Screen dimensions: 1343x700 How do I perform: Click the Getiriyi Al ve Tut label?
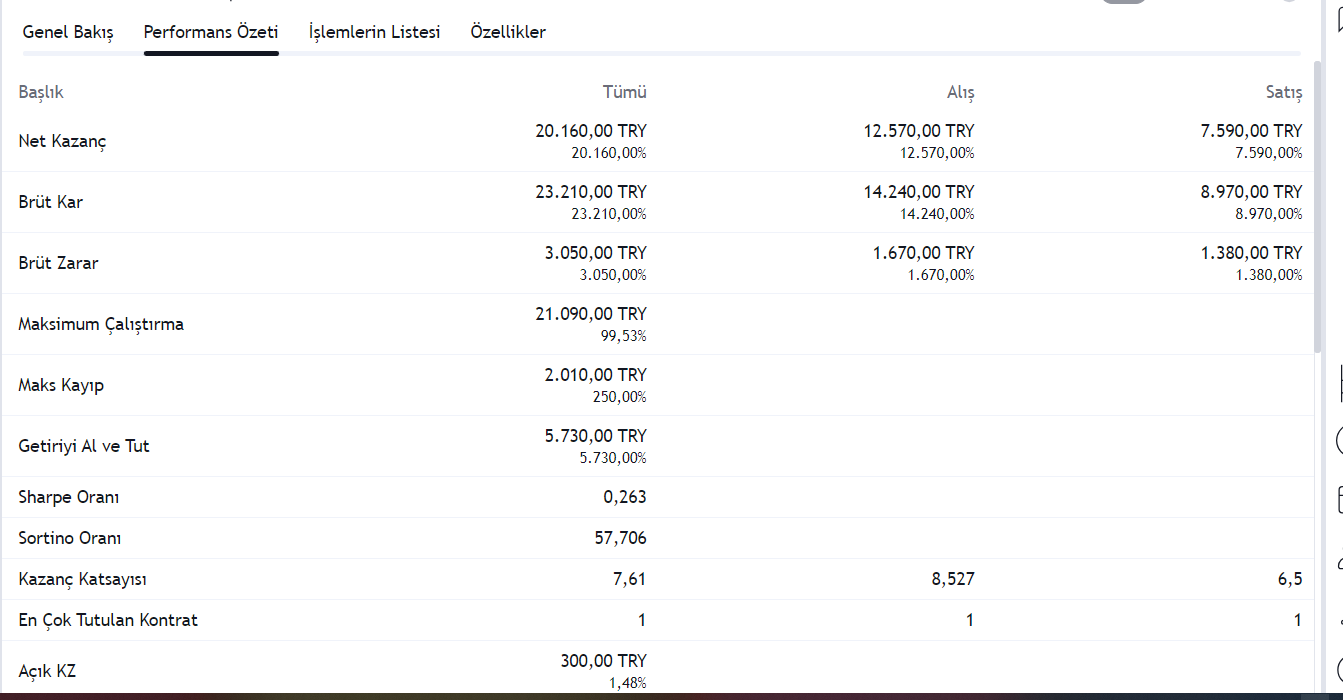click(x=84, y=446)
